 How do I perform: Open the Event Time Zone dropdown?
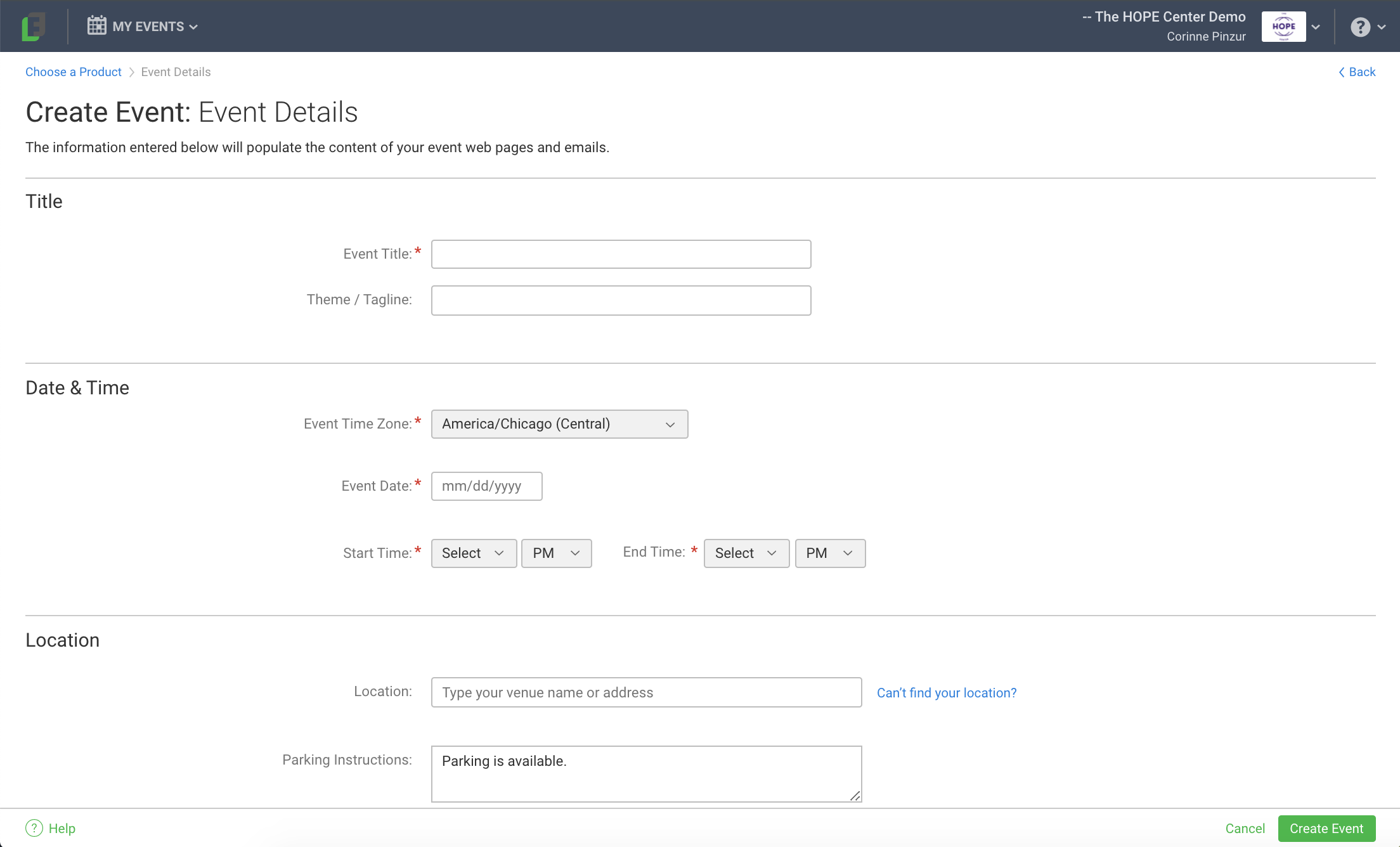[559, 424]
